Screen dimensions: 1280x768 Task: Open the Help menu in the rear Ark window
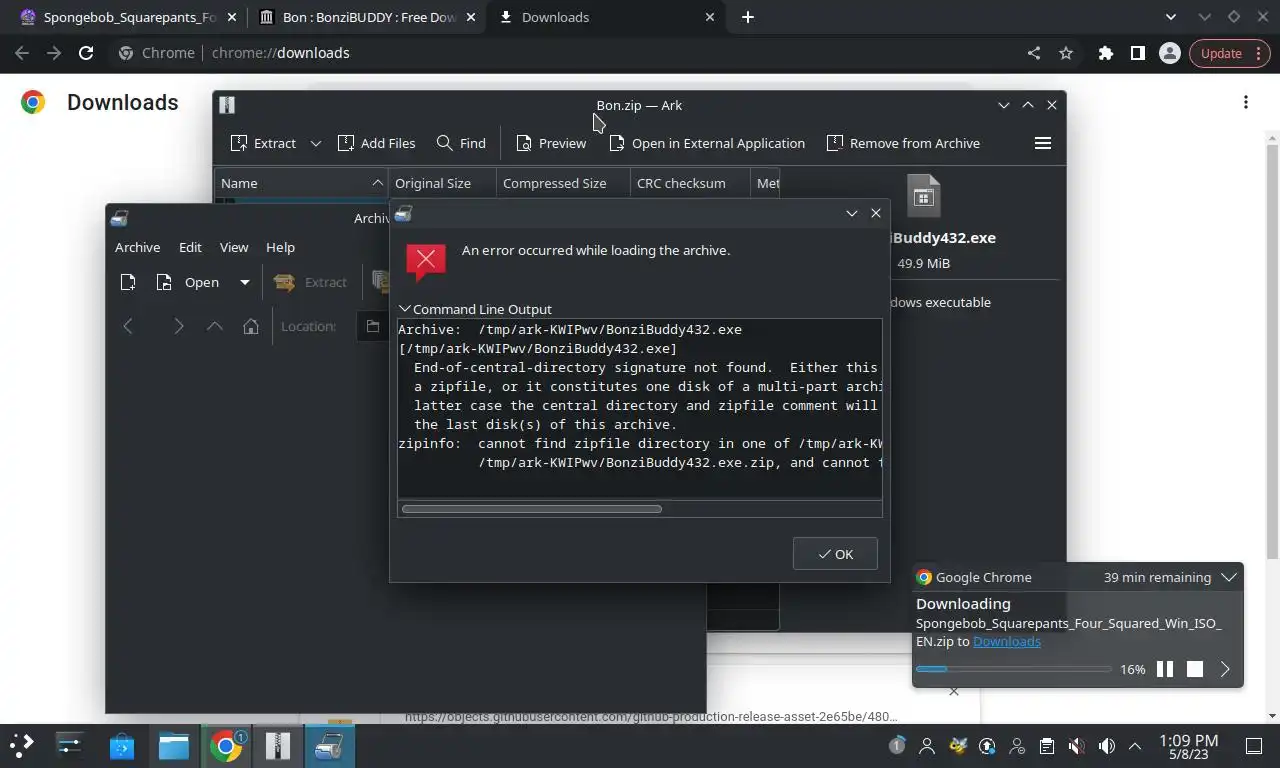click(280, 247)
